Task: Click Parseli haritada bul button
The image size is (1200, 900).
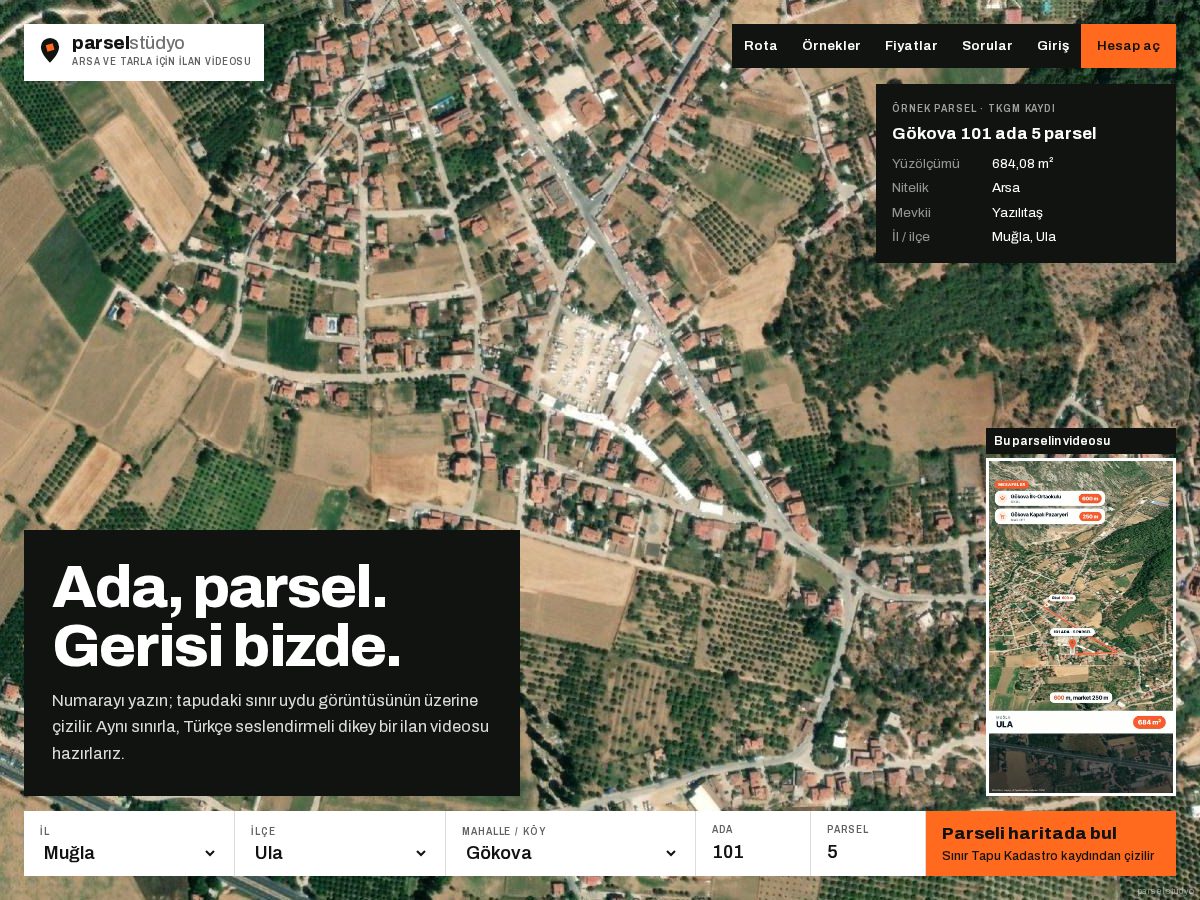Action: pos(1051,843)
